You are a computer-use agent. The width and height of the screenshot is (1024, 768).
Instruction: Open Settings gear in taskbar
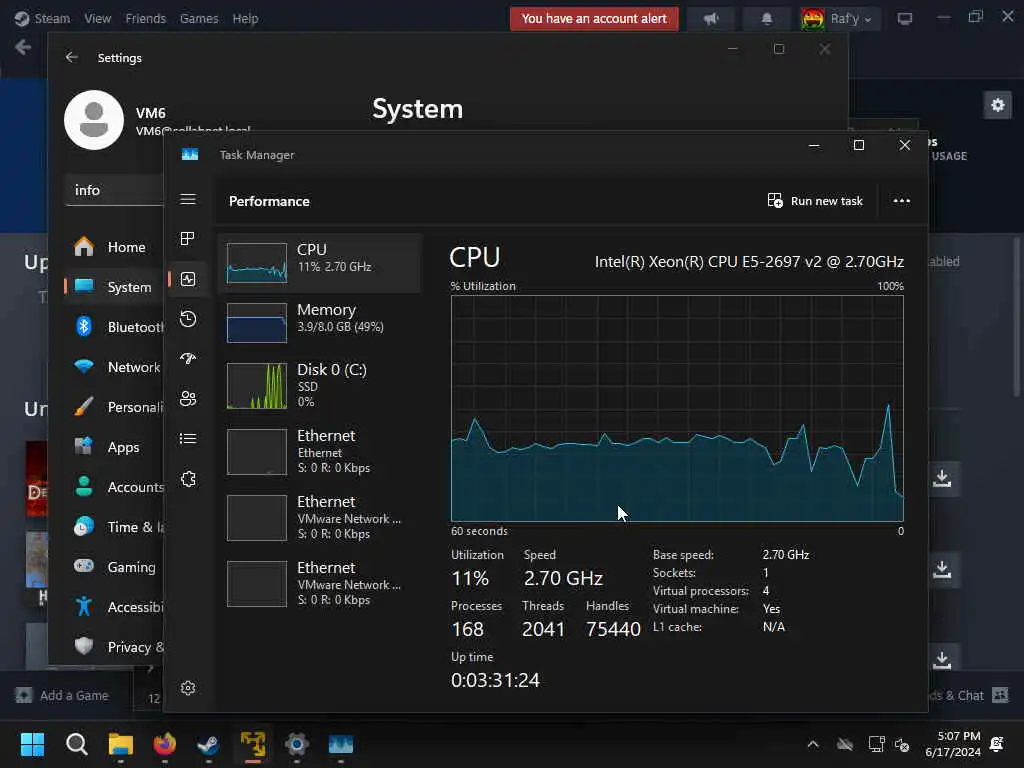pyautogui.click(x=296, y=744)
